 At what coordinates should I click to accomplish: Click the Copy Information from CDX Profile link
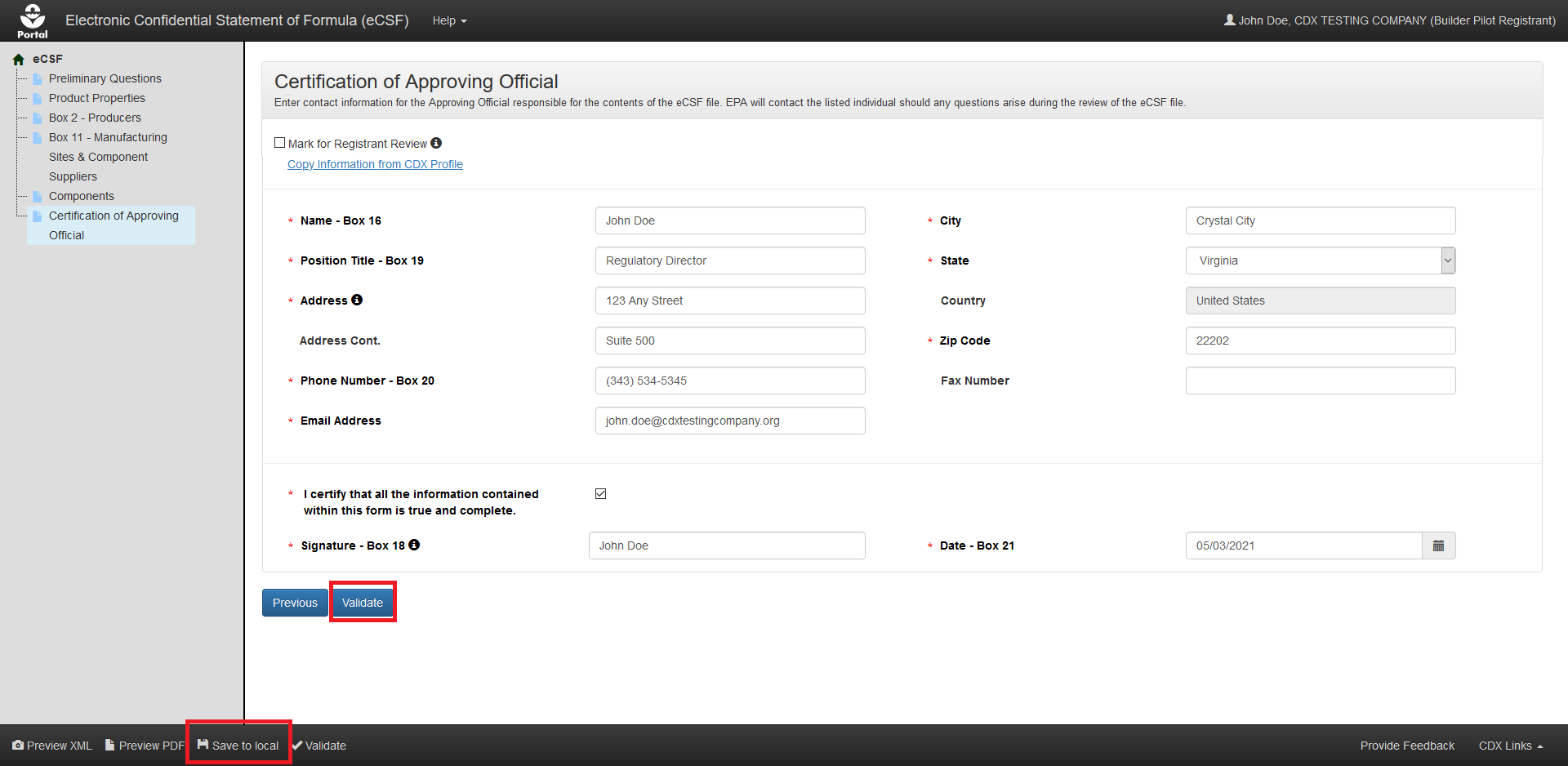375,164
